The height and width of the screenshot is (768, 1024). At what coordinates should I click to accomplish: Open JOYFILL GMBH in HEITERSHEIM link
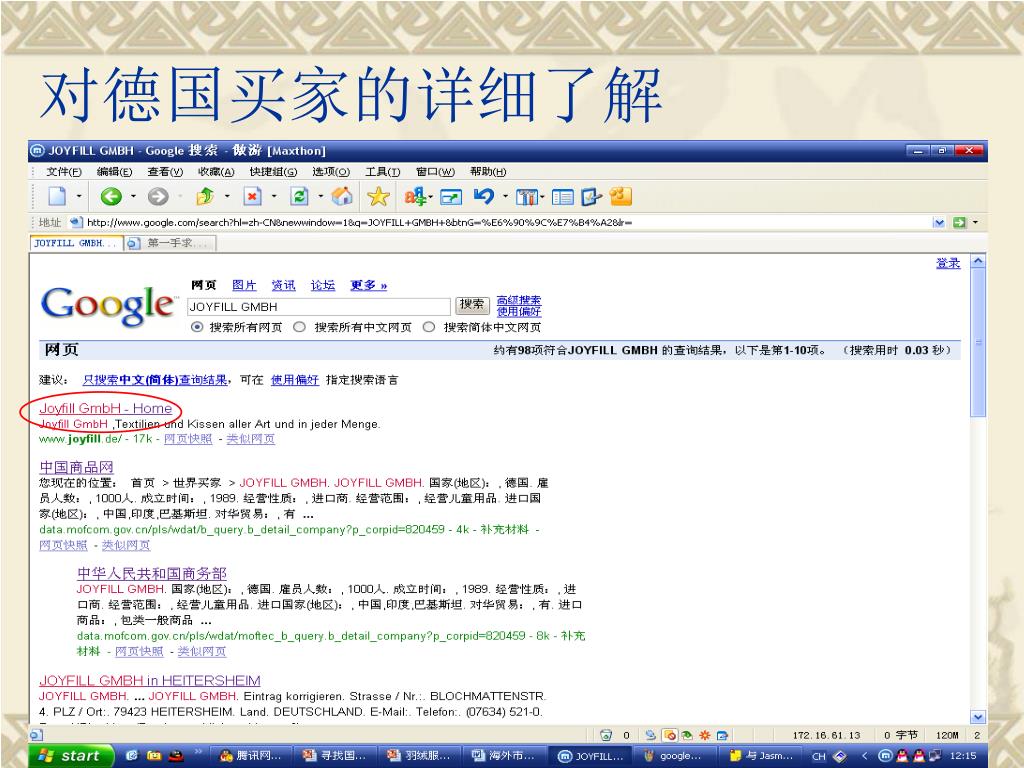pyautogui.click(x=150, y=681)
